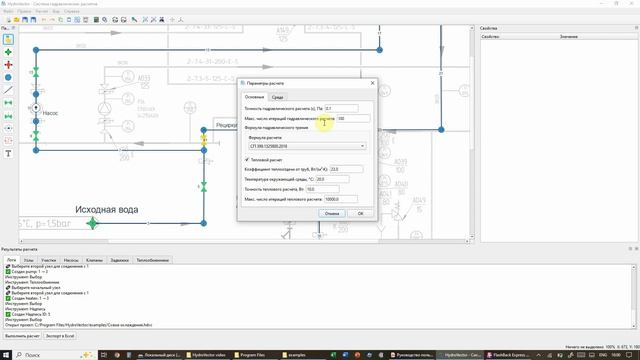Open the Формула расчета dropdown

point(307,146)
